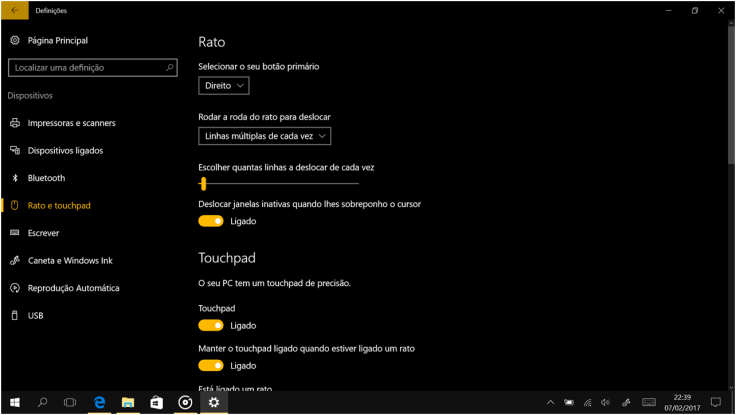Expand the Linhas múltiplas de cada vez dropdown
Viewport: 736px width, 415px height.
click(x=264, y=136)
